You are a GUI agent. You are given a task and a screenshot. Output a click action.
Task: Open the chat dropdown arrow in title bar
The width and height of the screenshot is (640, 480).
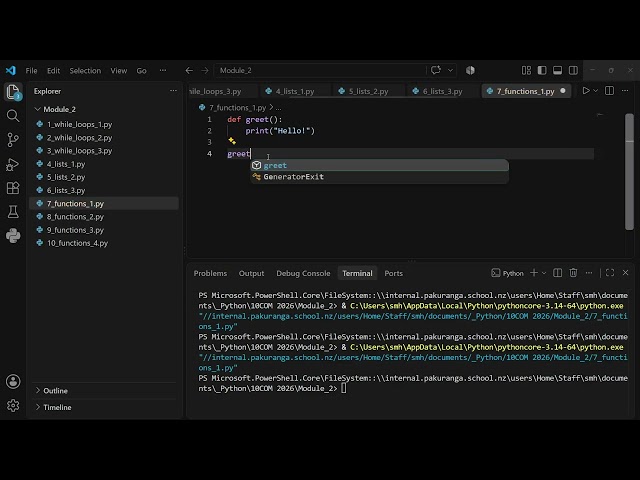click(450, 70)
